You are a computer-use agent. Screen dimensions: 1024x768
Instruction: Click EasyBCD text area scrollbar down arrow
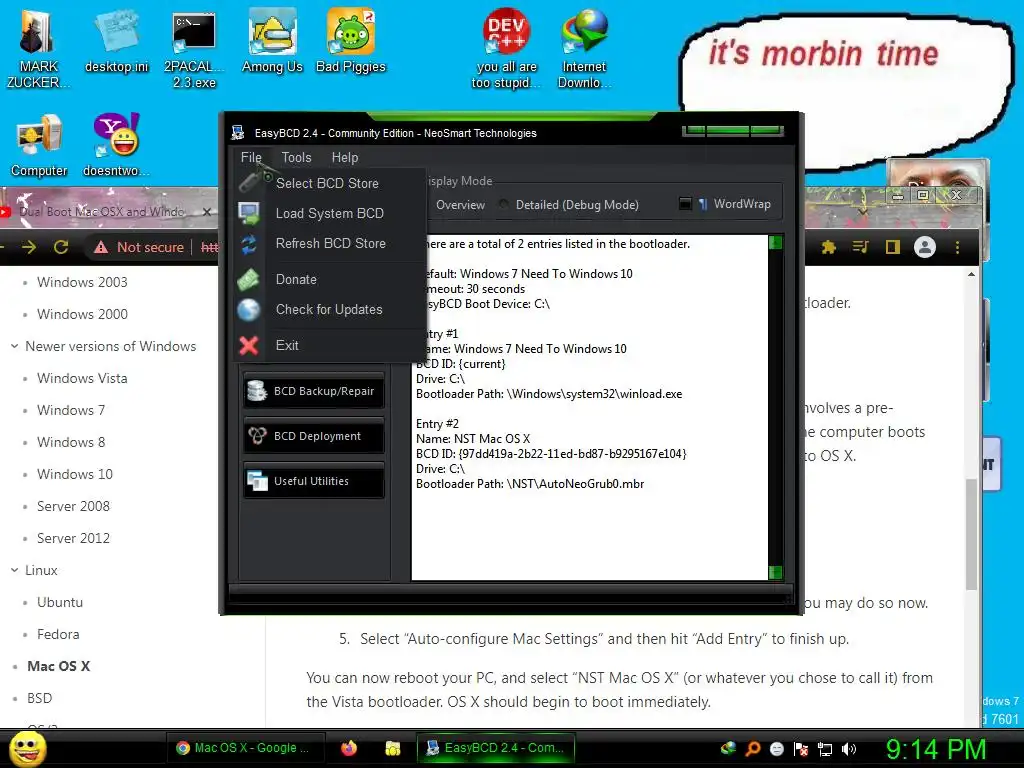776,573
